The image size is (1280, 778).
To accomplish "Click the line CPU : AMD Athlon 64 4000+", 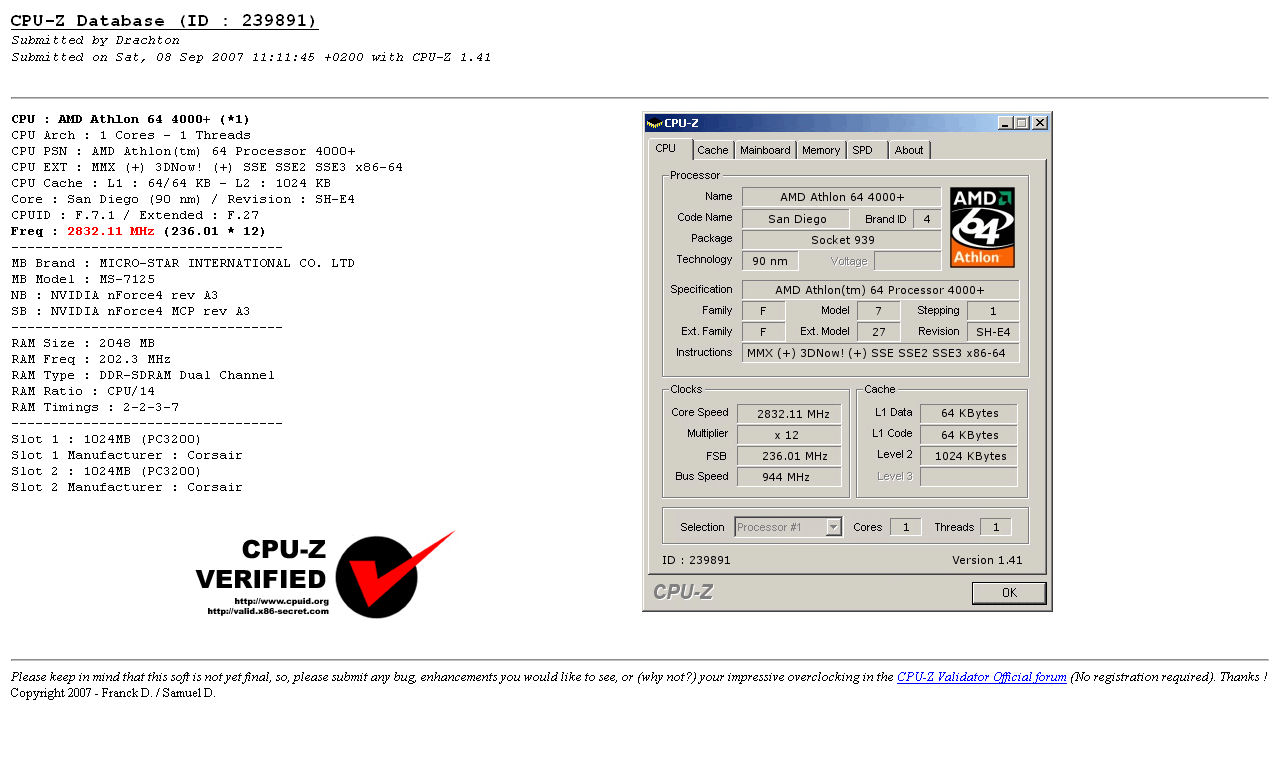I will [130, 119].
